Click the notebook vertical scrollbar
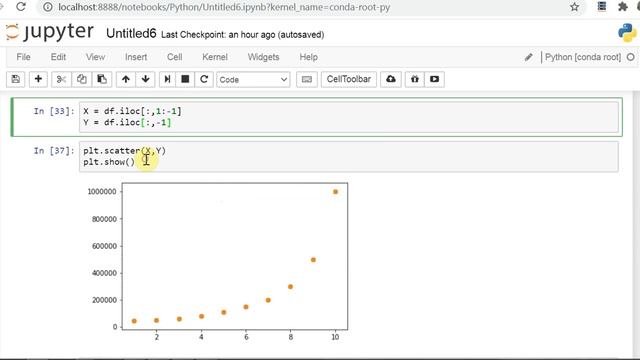Screen dimensions: 640x360 636,224
